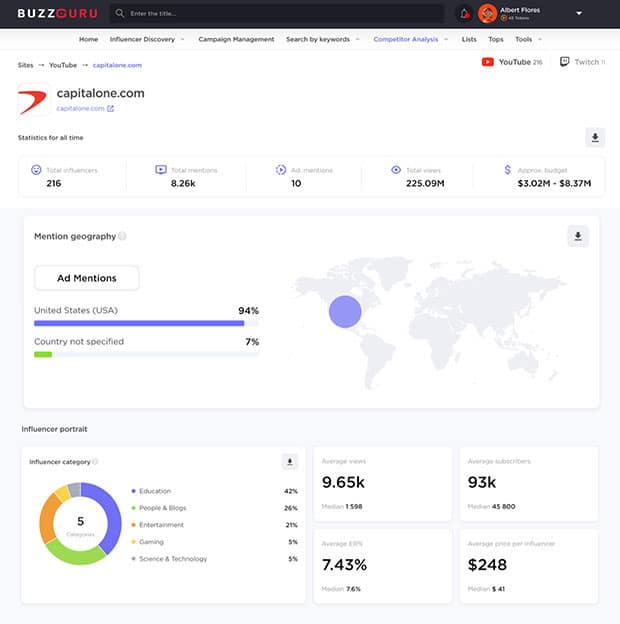Click the YouTube platform icon

[x=487, y=62]
